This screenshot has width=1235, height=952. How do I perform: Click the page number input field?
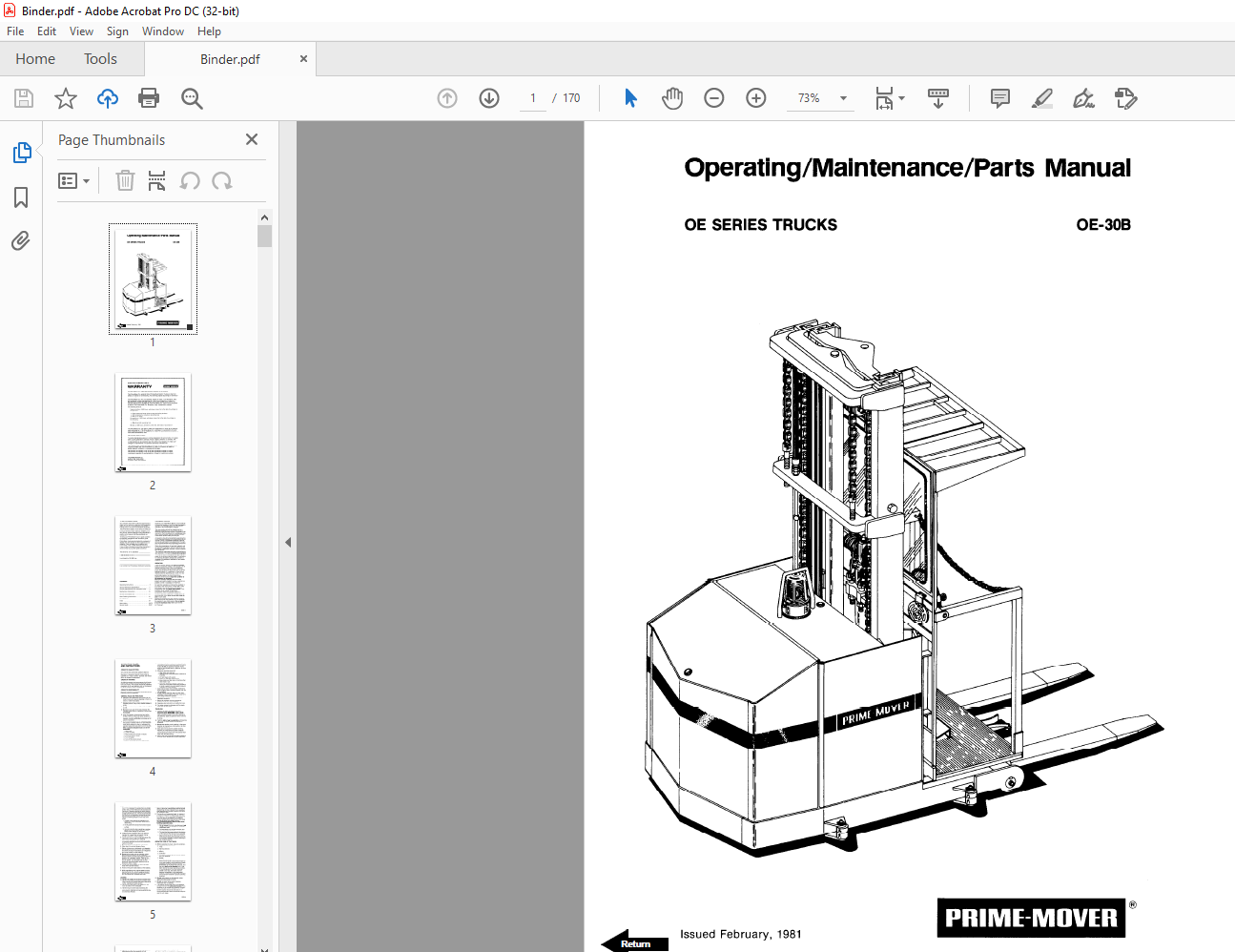[x=533, y=98]
